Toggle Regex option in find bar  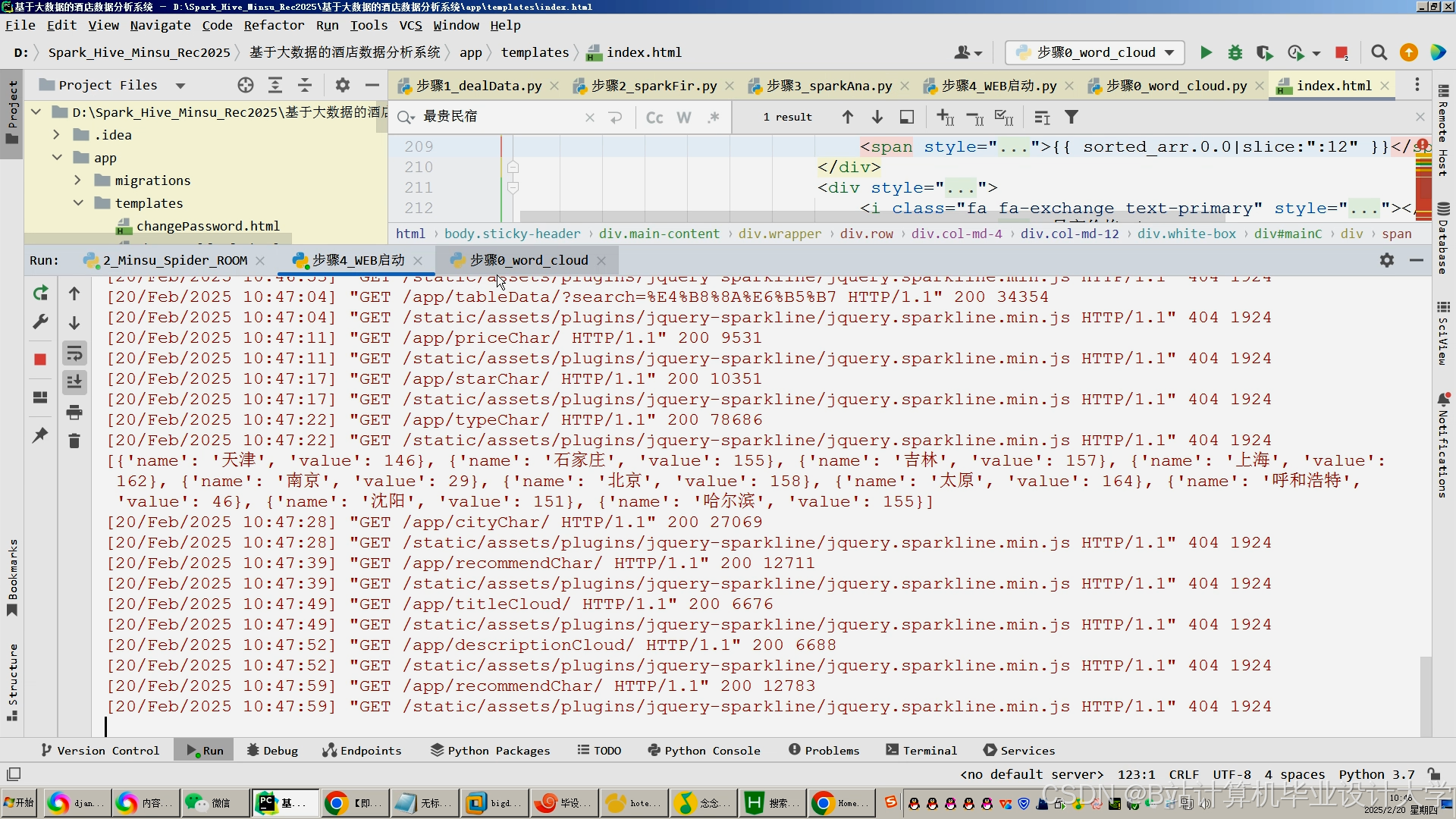click(x=713, y=118)
